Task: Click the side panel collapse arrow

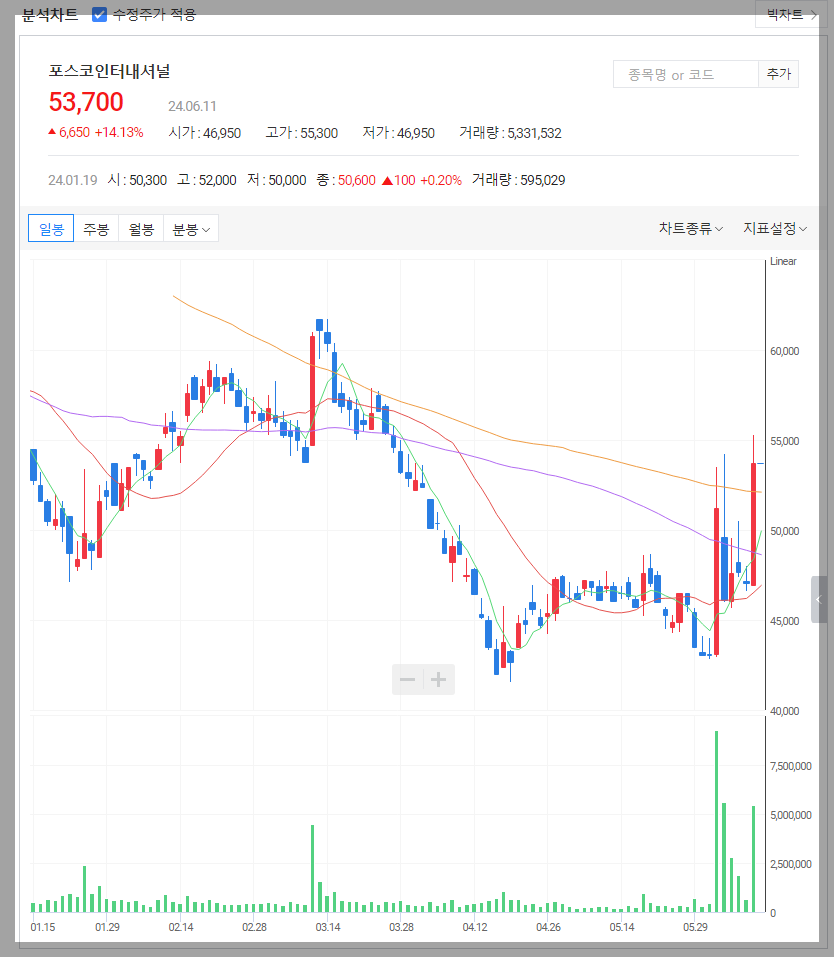Action: tap(819, 599)
